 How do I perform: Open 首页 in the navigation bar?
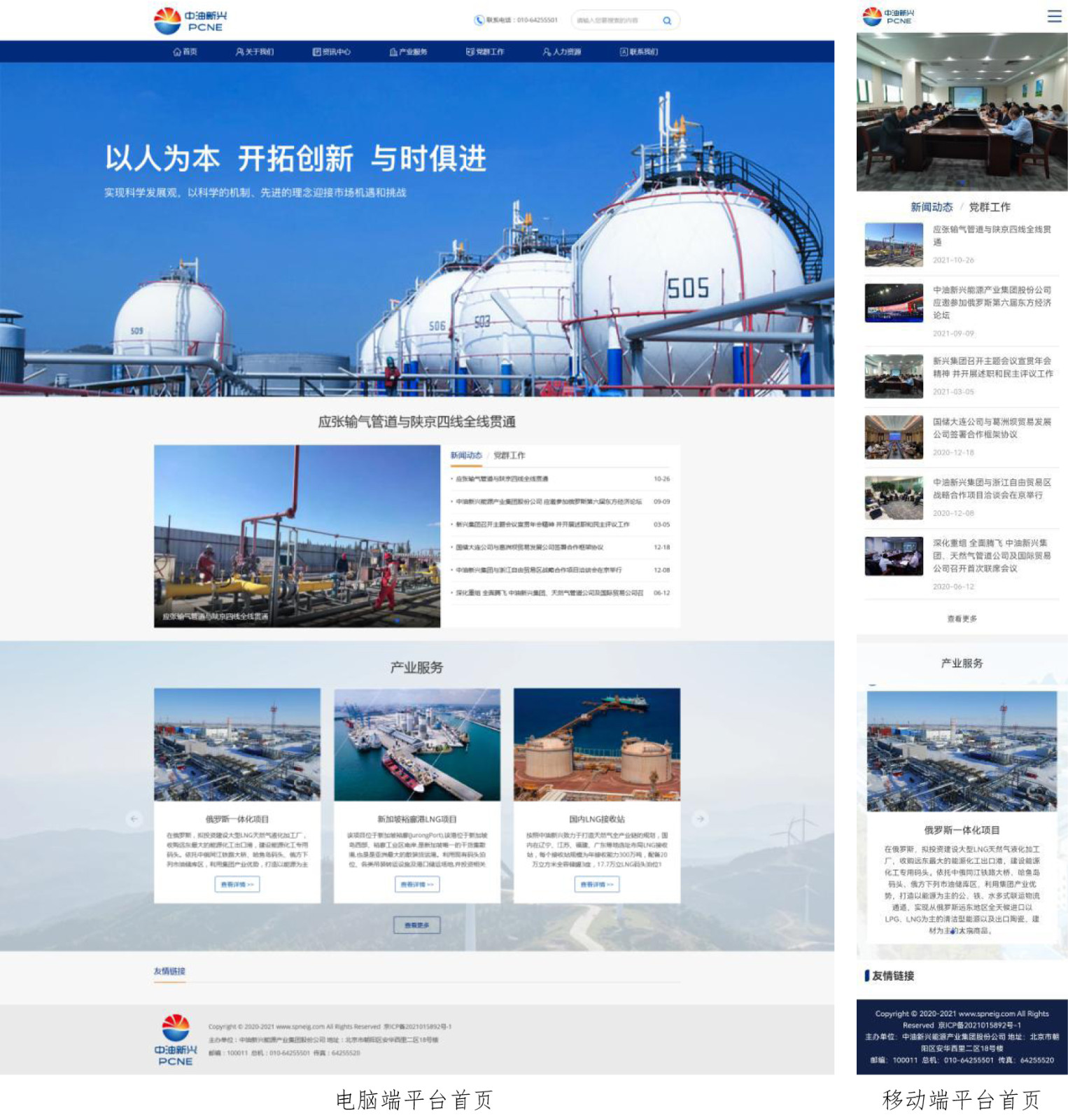pos(185,52)
